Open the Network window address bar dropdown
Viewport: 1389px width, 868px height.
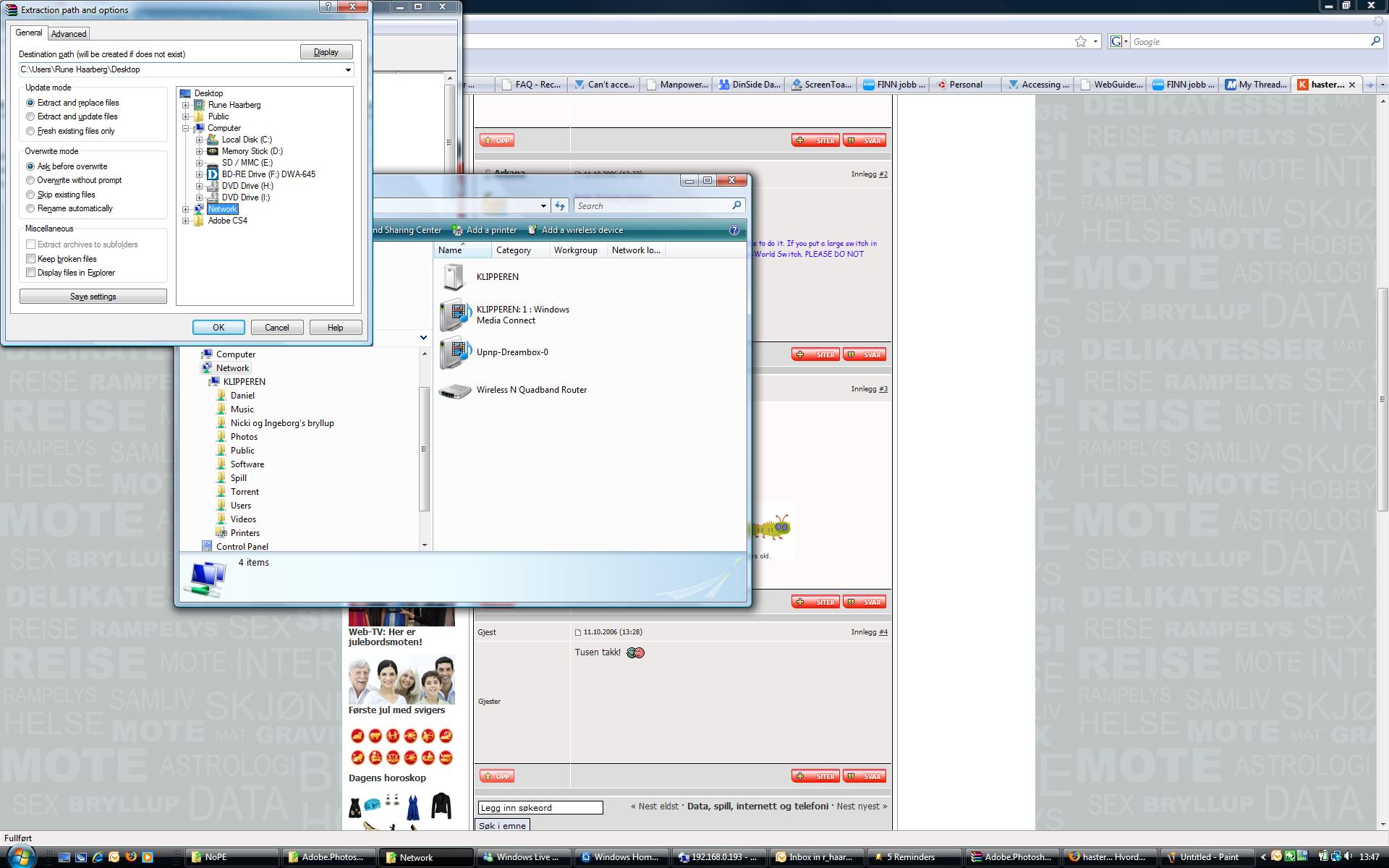tap(543, 206)
